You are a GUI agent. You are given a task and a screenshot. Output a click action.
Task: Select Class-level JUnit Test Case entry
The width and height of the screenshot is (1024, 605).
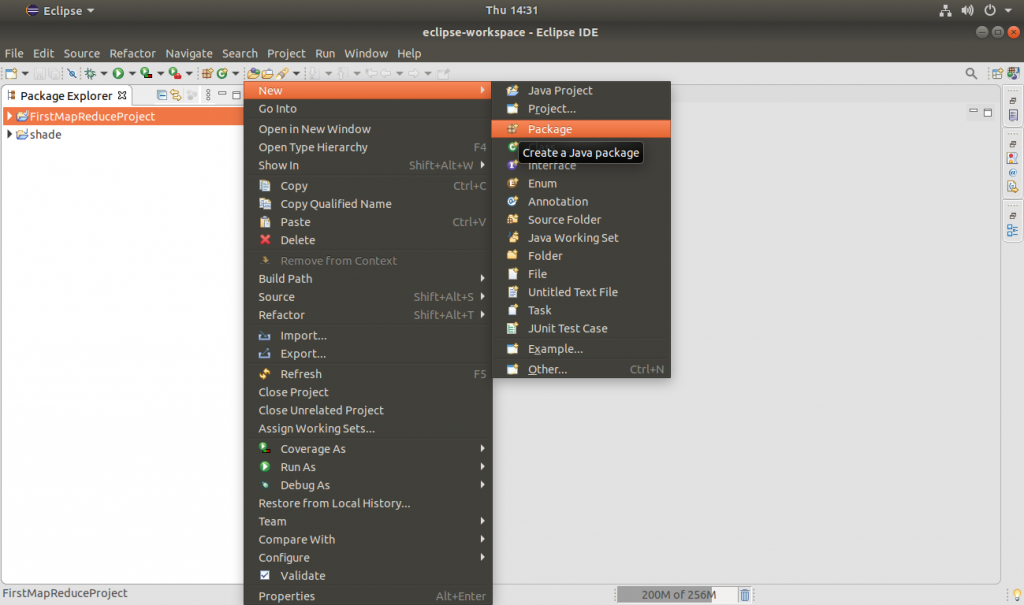(x=567, y=328)
